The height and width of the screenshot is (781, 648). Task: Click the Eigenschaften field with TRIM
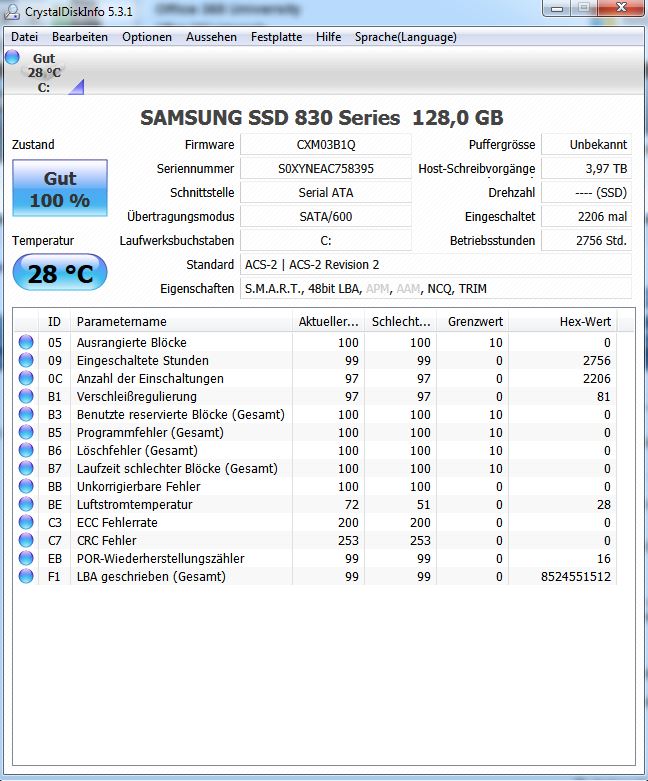(x=436, y=288)
